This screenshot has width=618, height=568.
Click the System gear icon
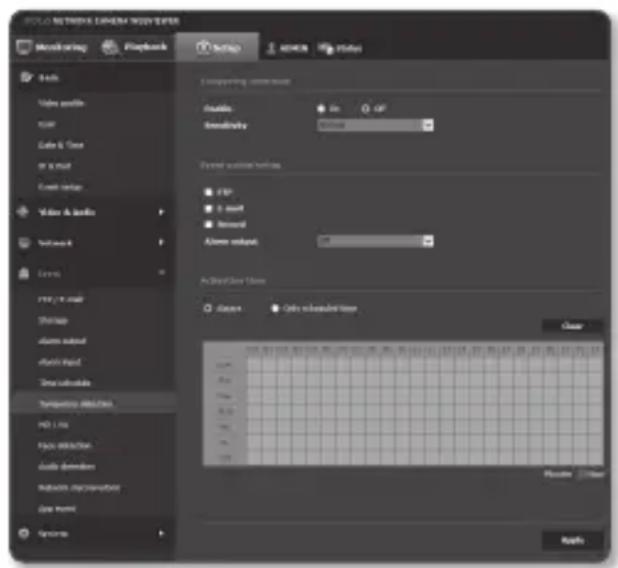(x=24, y=533)
